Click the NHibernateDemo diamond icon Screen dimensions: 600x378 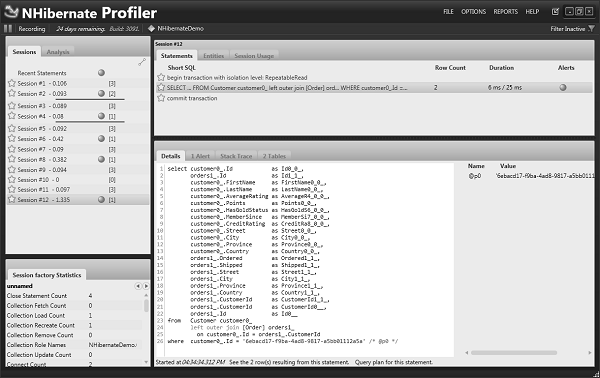tap(152, 28)
